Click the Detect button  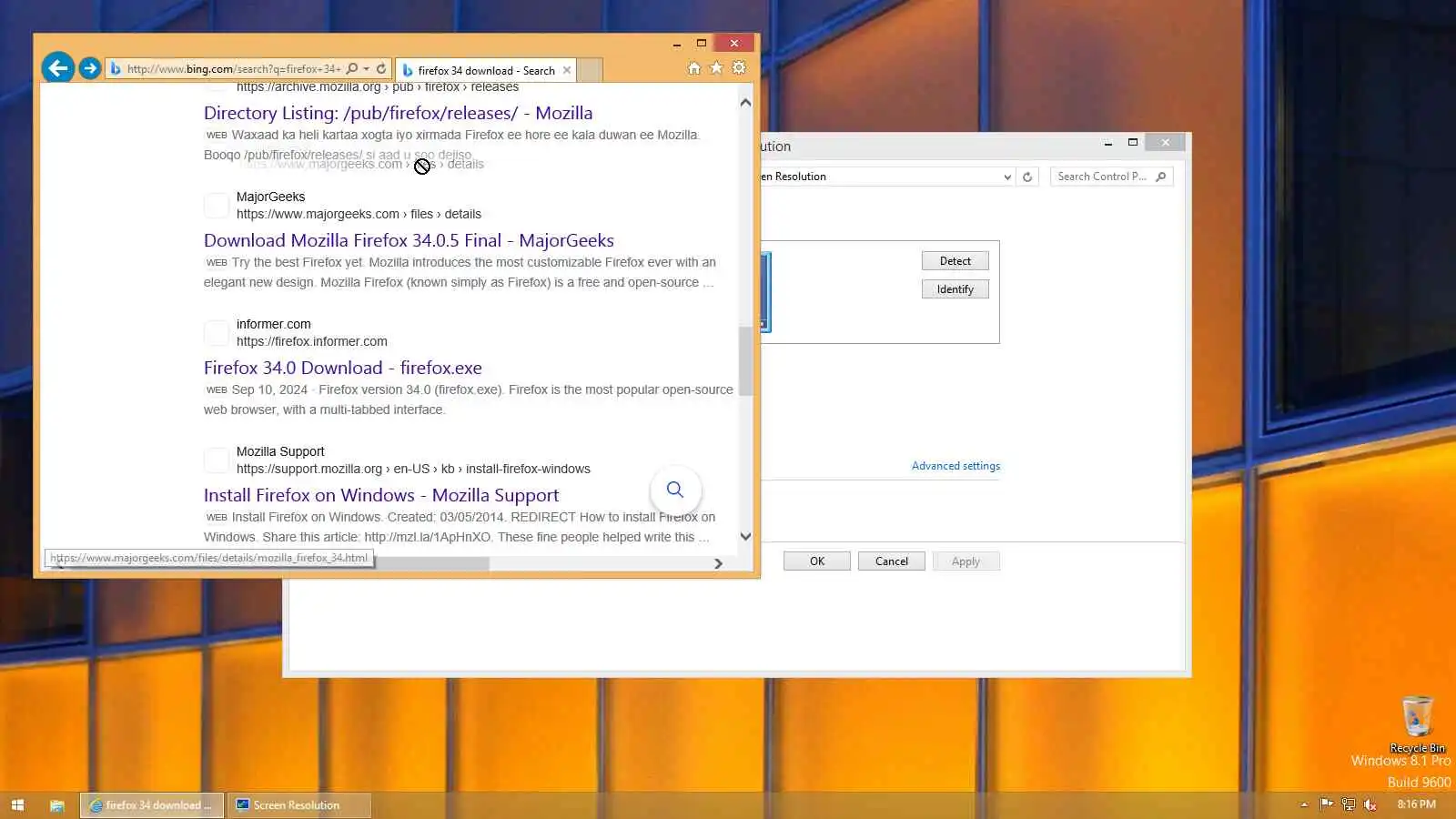(x=955, y=261)
